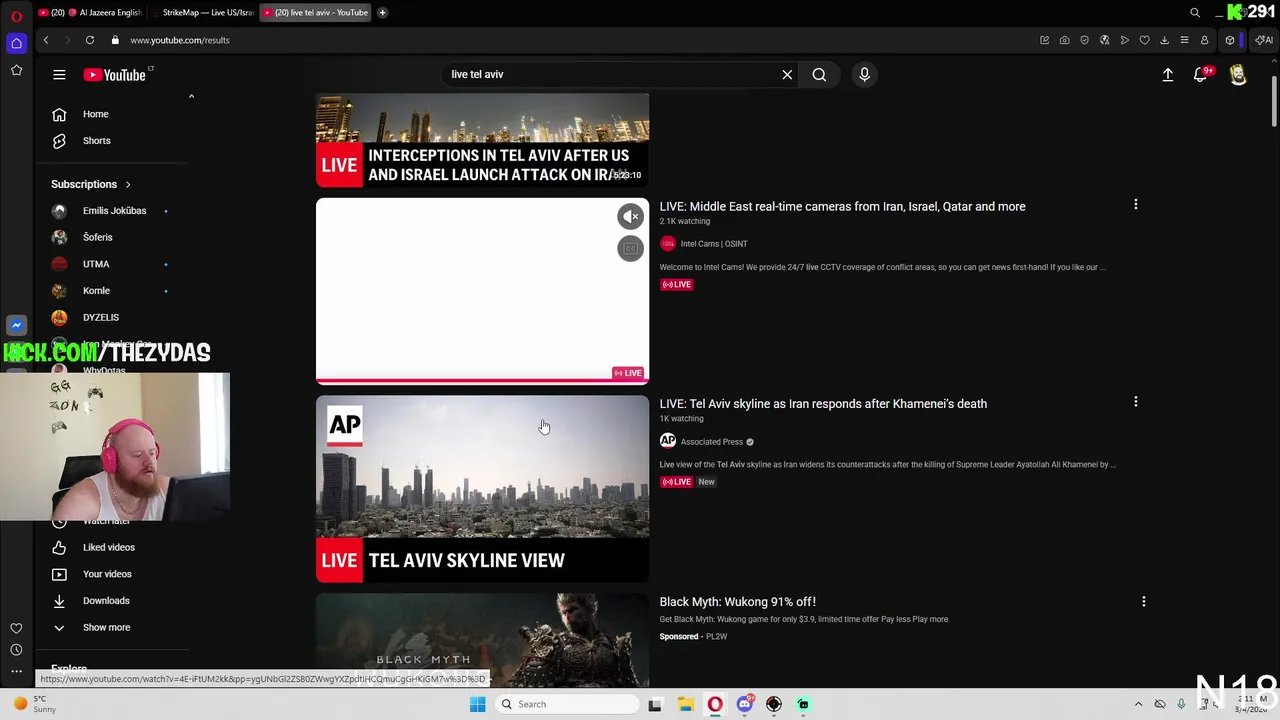Click the site padlock icon
Viewport: 1280px width, 720px height.
pos(115,40)
